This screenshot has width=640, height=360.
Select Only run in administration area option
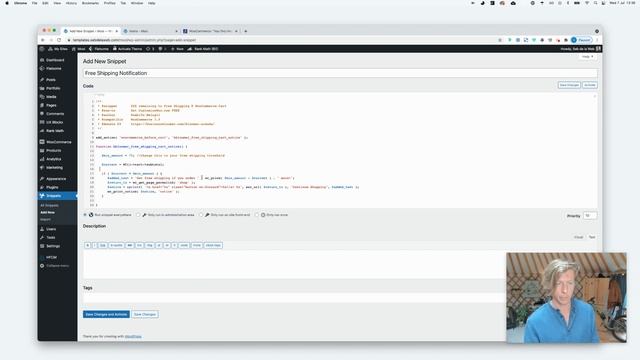pos(138,215)
